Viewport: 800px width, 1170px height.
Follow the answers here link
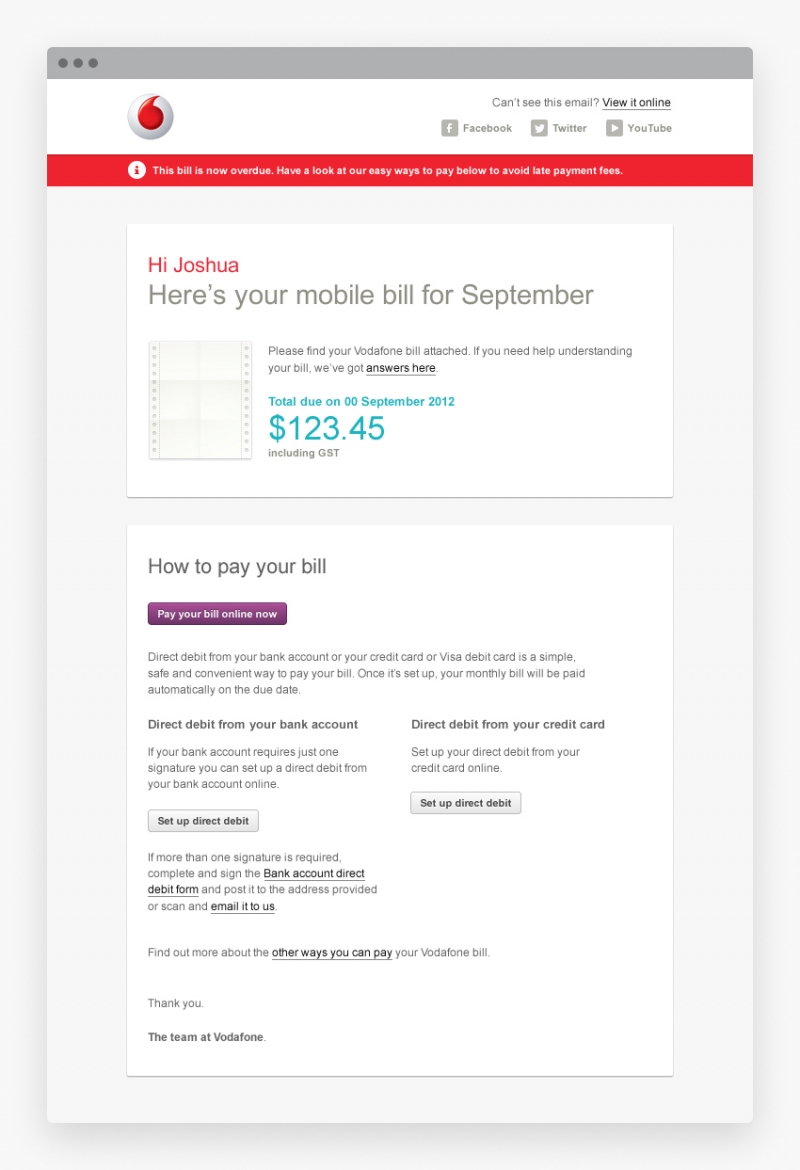coord(401,368)
